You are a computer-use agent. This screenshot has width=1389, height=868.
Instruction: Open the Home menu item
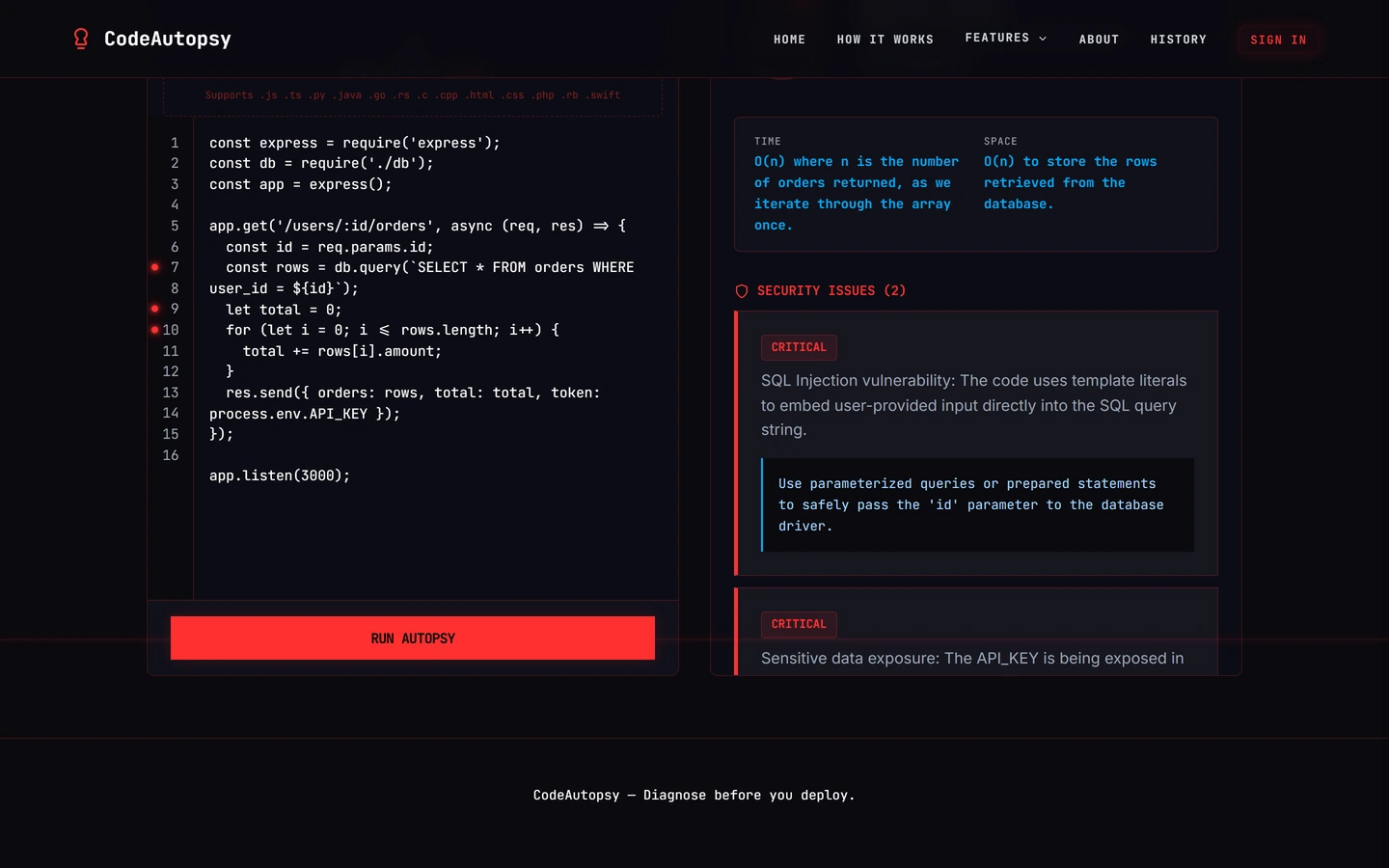point(789,40)
